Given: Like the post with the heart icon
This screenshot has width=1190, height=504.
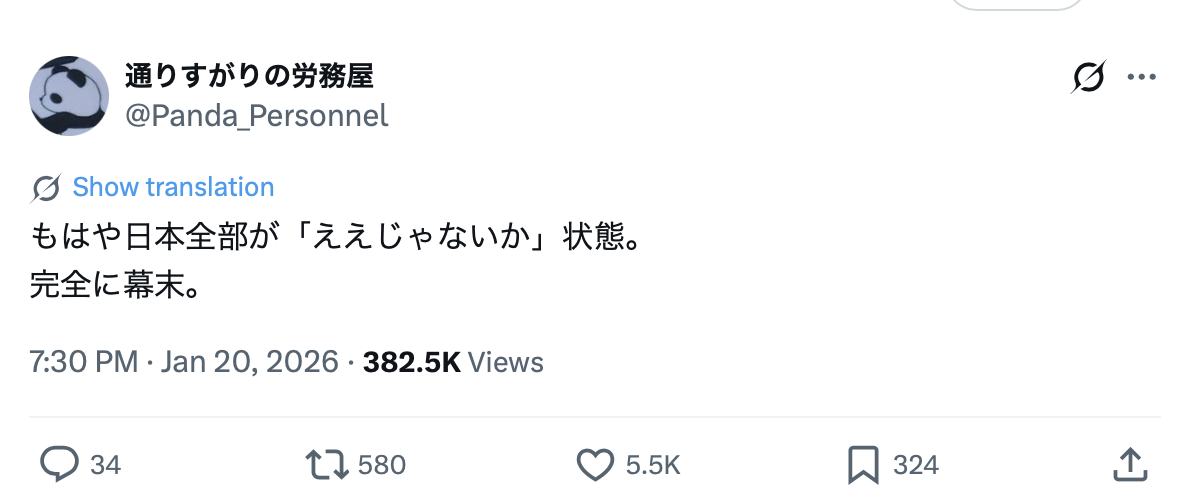Looking at the screenshot, I should coord(596,463).
